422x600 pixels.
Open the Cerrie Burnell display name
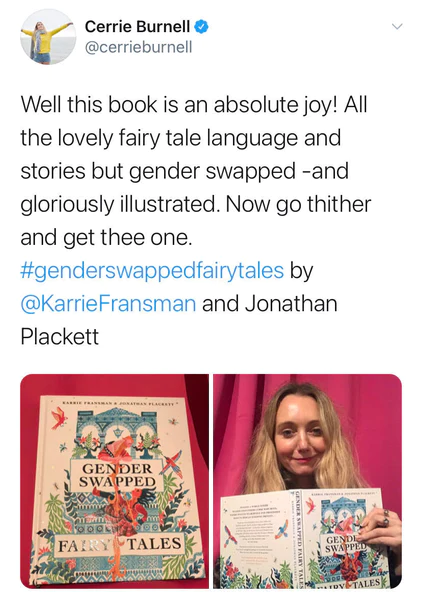coord(137,26)
